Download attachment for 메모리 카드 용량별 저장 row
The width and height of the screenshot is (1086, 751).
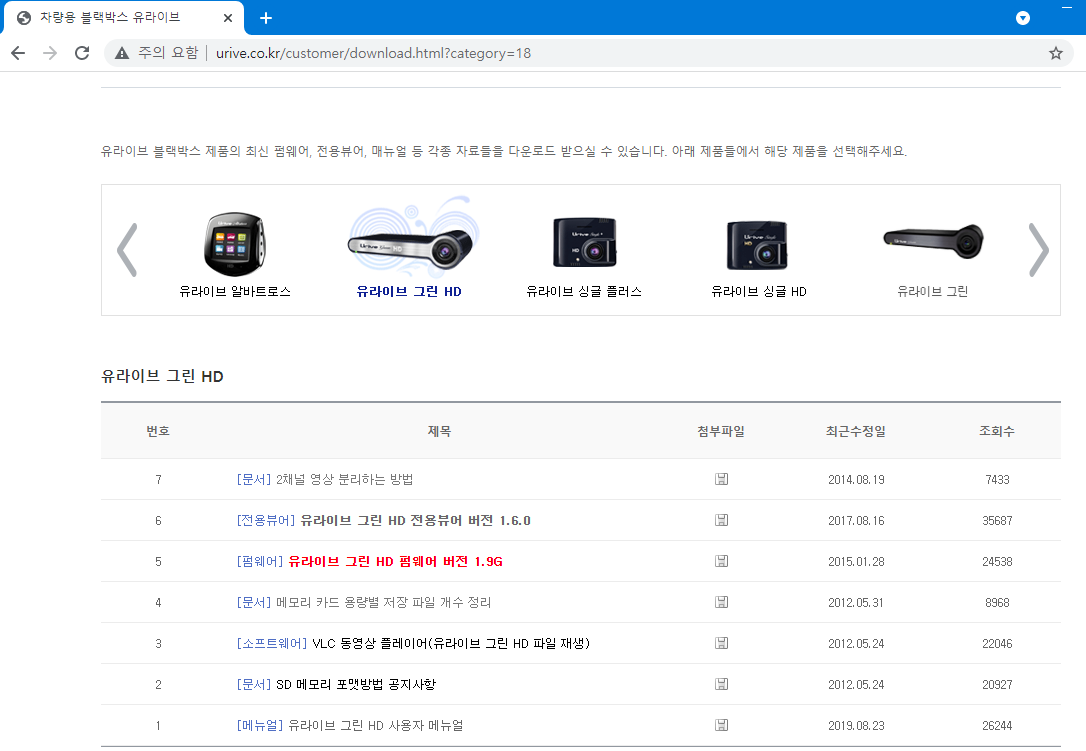pos(721,602)
